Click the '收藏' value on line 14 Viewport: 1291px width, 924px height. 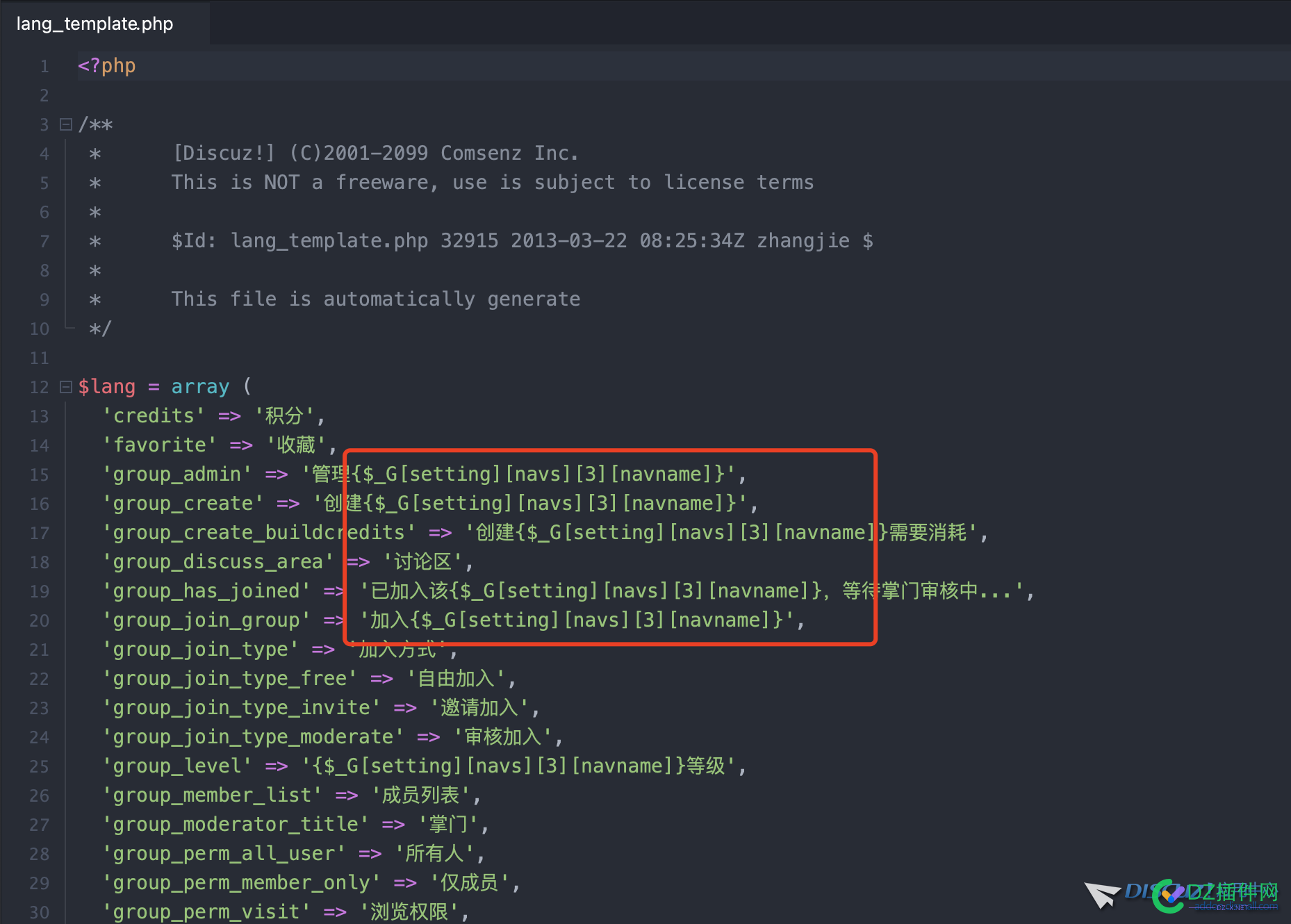click(296, 445)
